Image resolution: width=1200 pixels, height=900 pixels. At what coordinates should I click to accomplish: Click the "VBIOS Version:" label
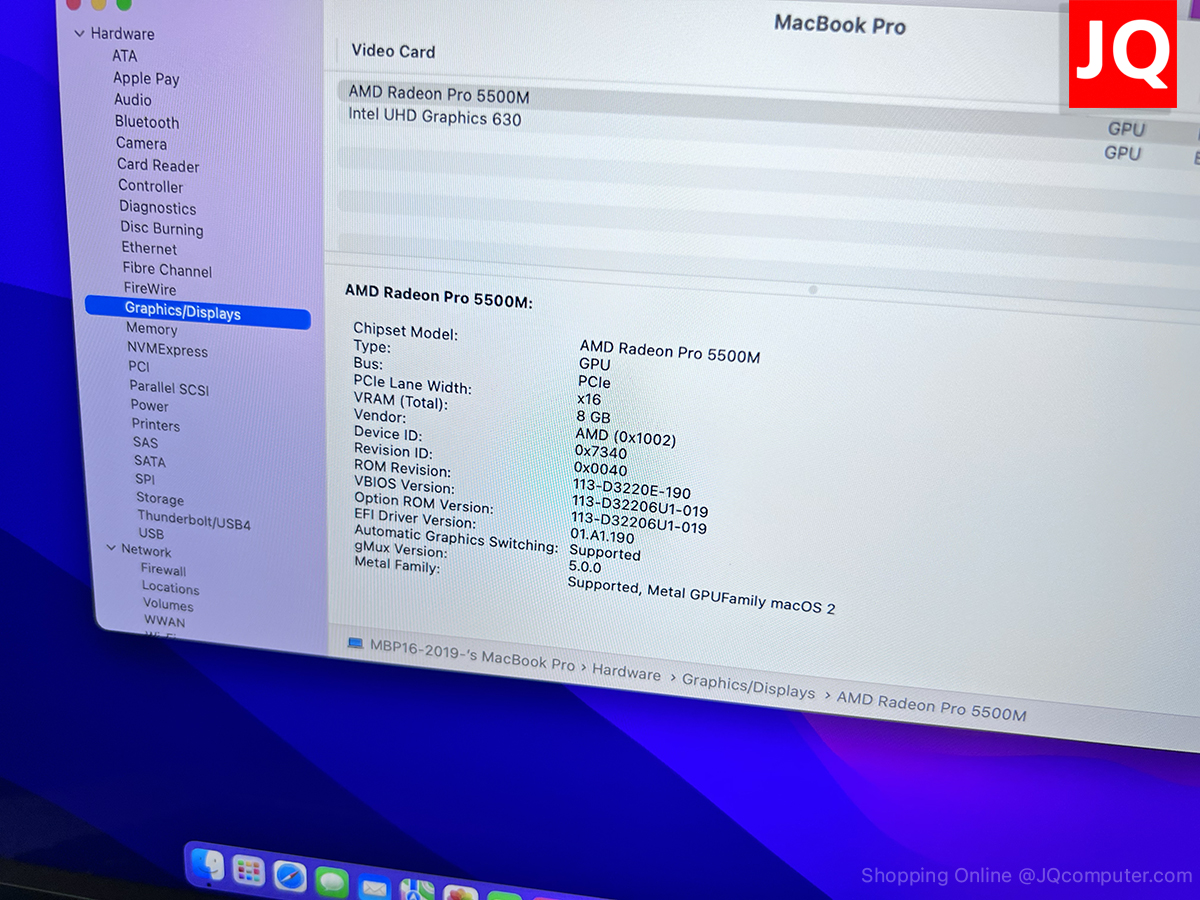[x=404, y=485]
